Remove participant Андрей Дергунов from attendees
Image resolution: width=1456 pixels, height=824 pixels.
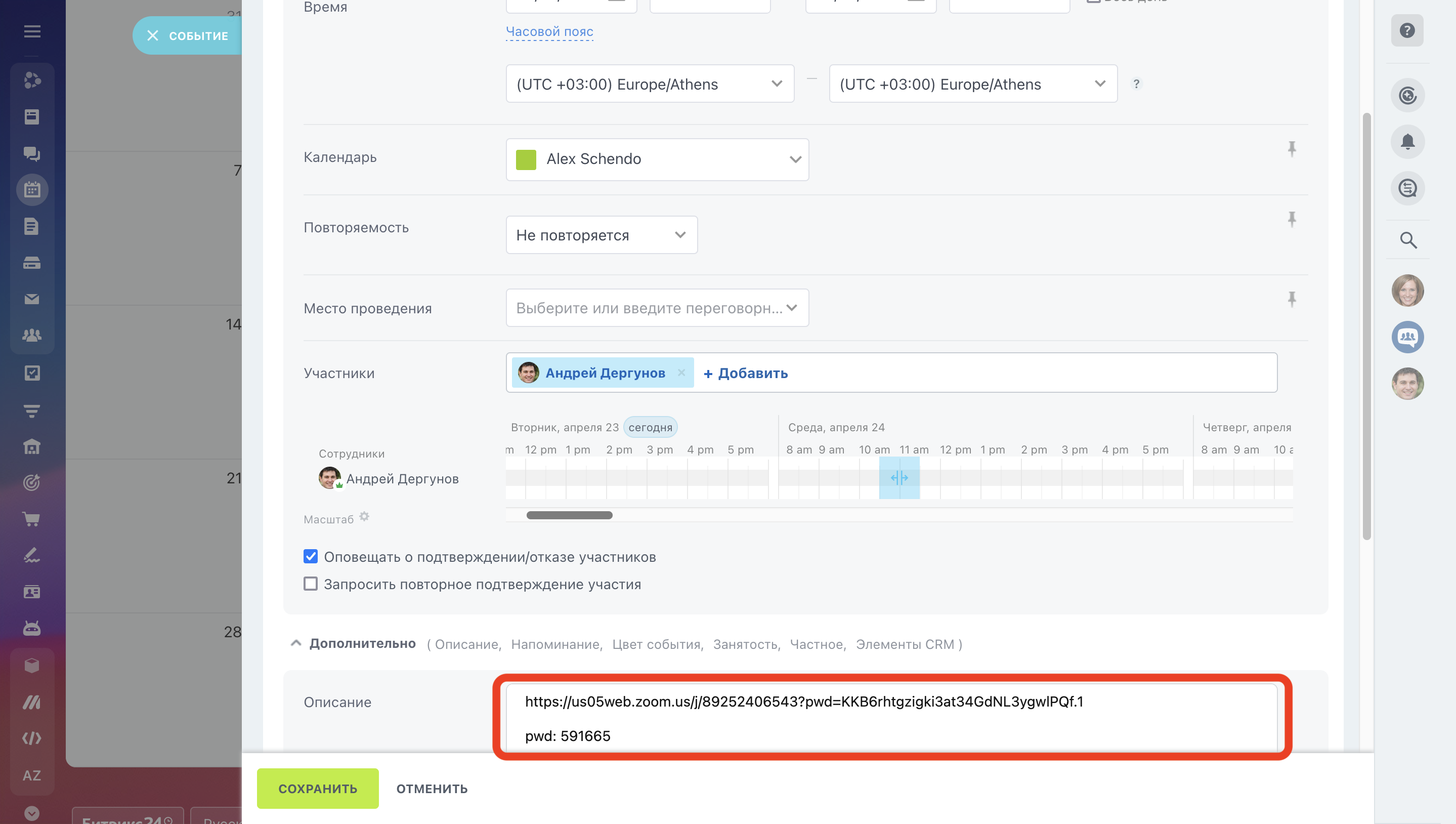point(681,373)
